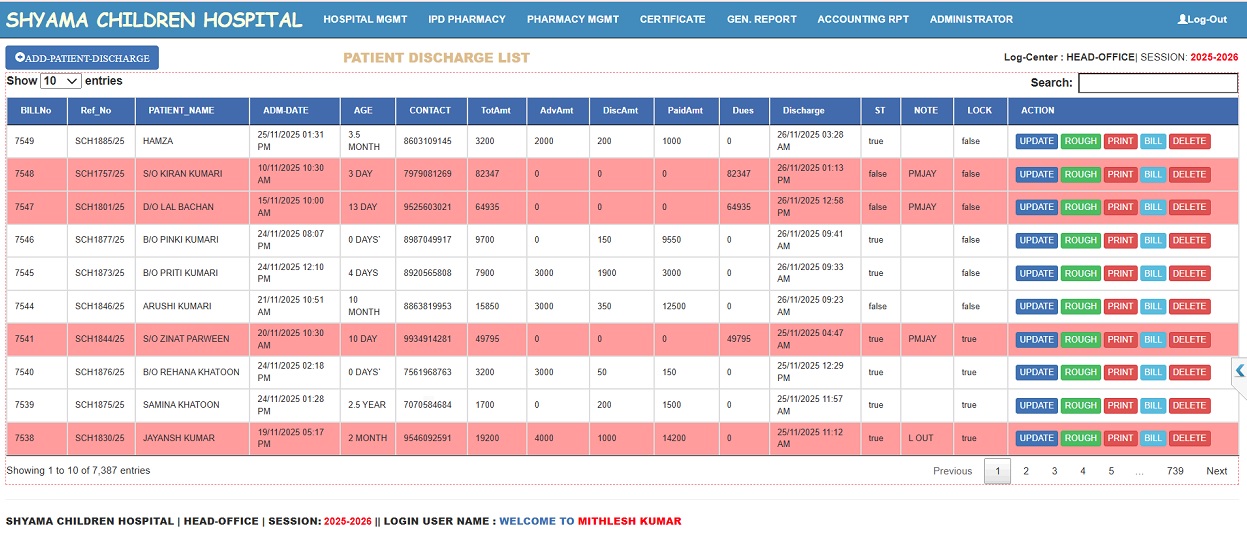The image size is (1247, 545).
Task: Expand the side panel chevron arrow
Action: pyautogui.click(x=1239, y=371)
